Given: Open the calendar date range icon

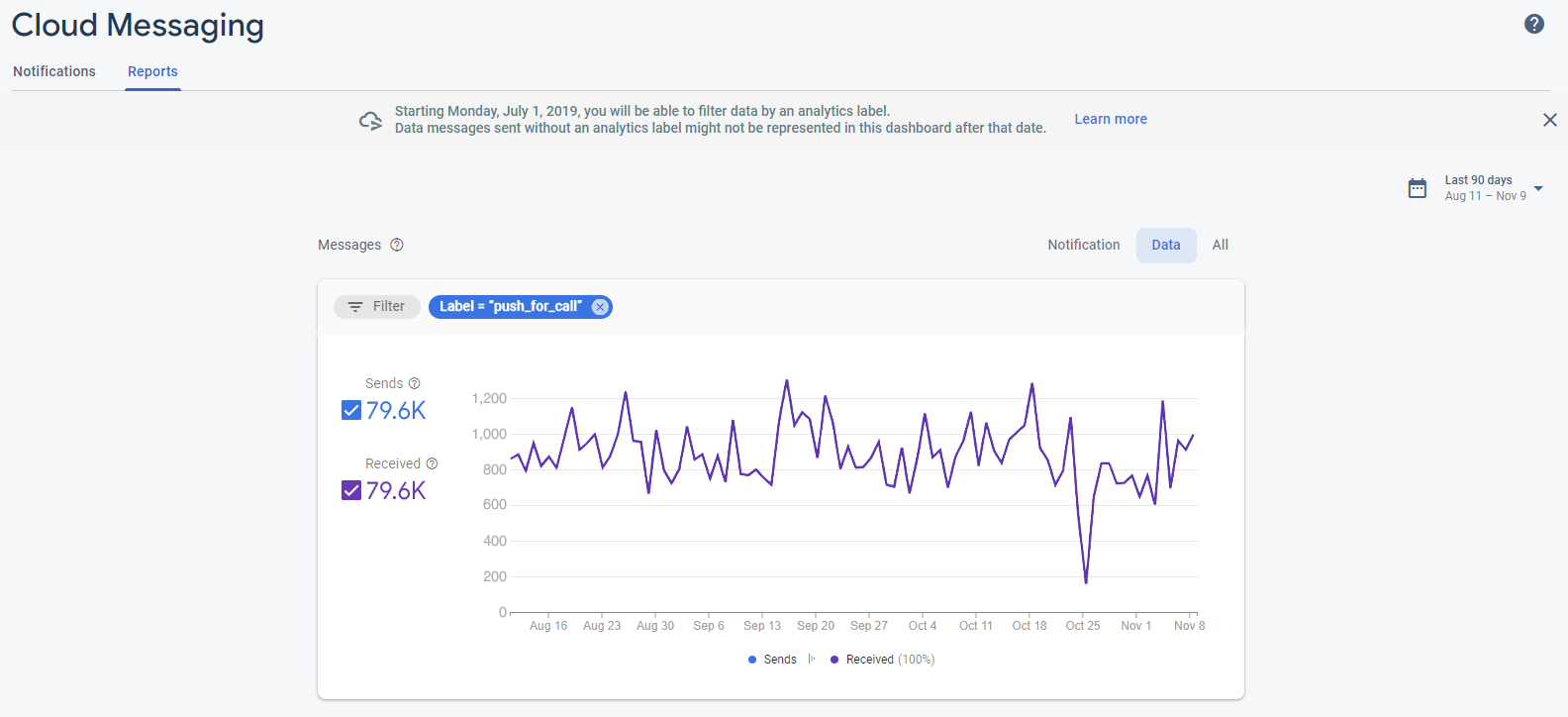Looking at the screenshot, I should (x=1418, y=188).
